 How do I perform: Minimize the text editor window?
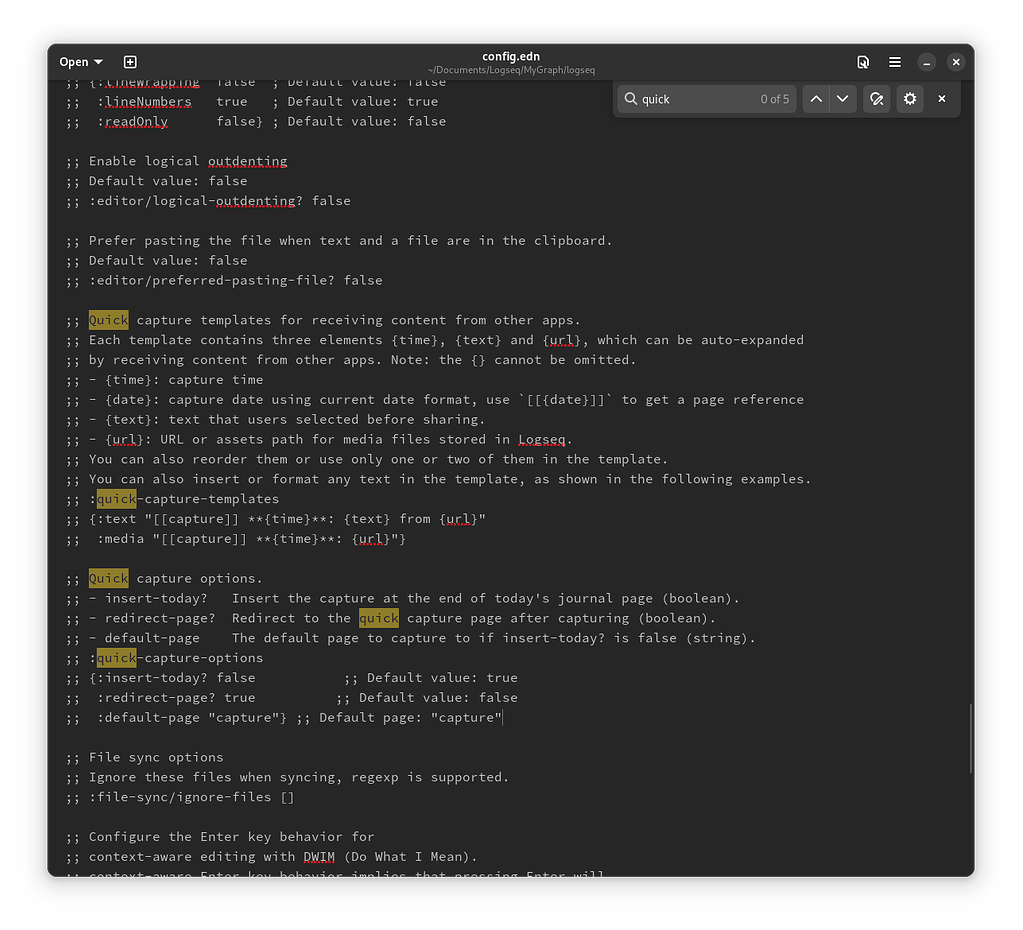[x=927, y=62]
